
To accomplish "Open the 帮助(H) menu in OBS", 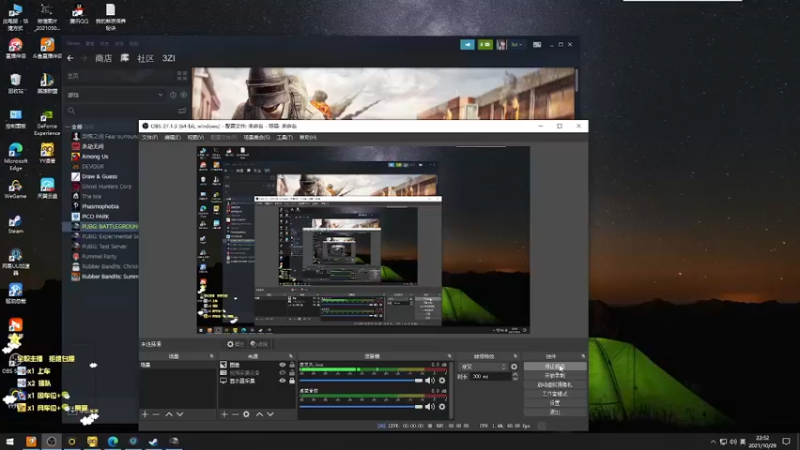I will 308,138.
